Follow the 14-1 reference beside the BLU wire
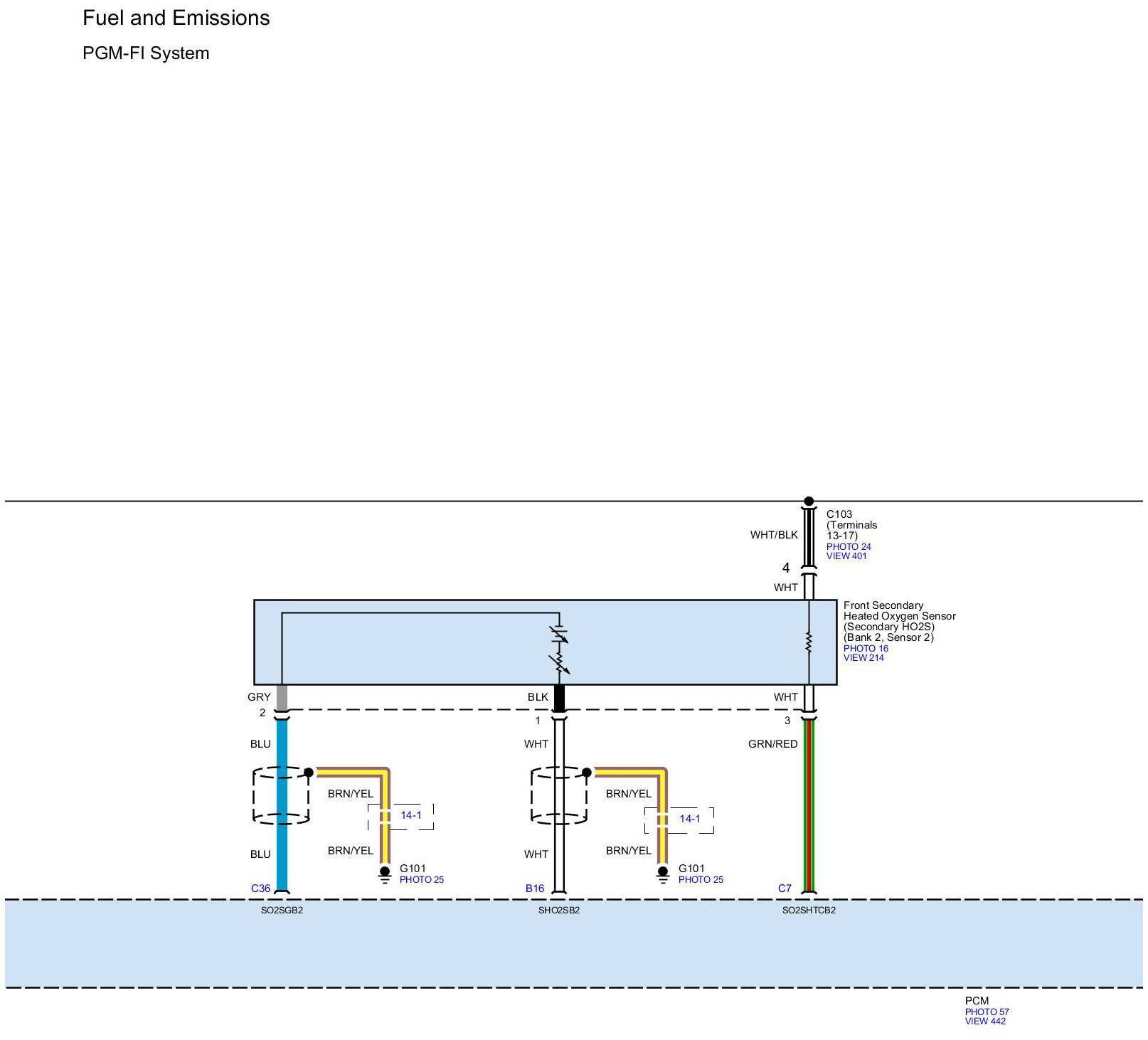Screen dimensions: 1148x1040 click(x=410, y=815)
